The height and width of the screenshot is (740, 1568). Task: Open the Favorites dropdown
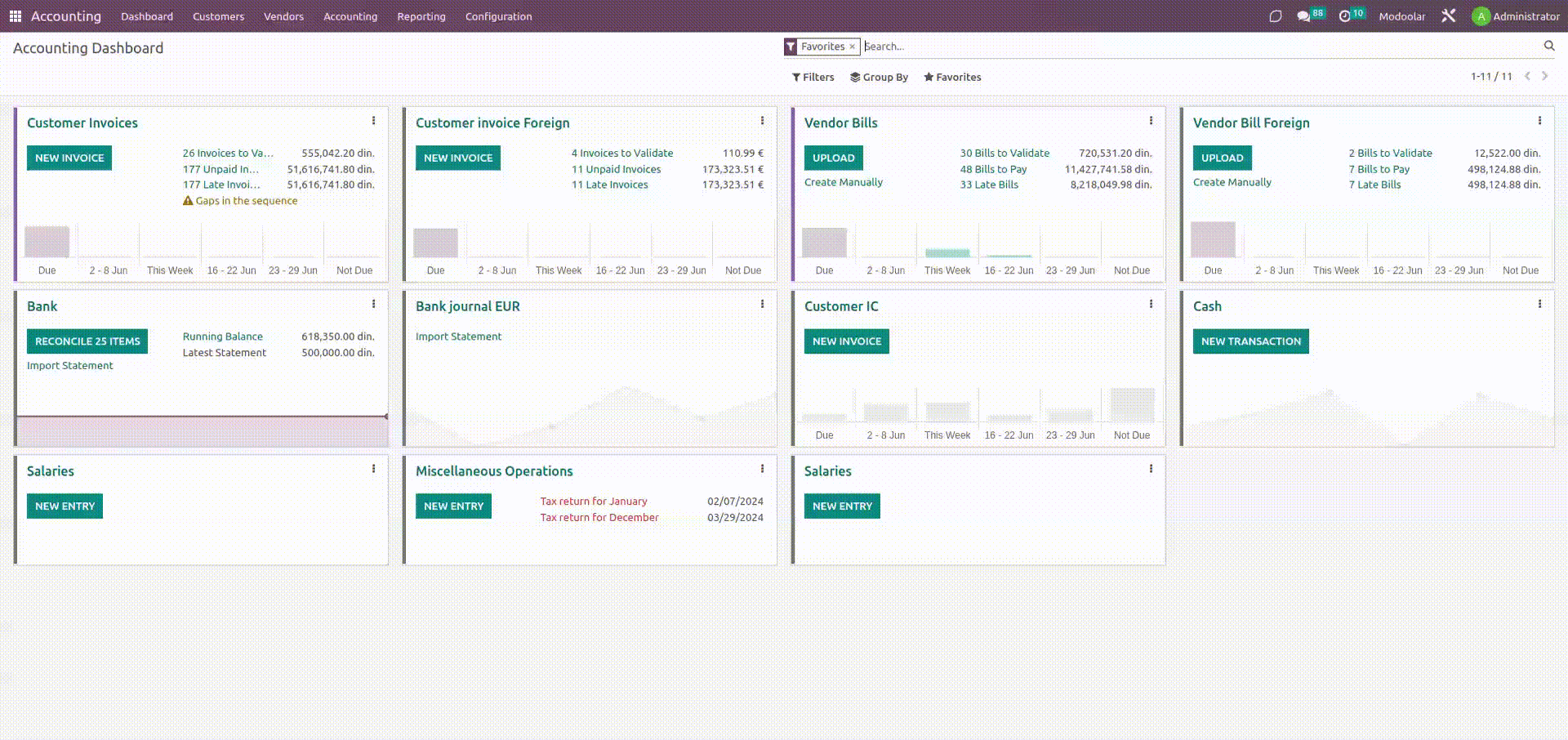(952, 78)
